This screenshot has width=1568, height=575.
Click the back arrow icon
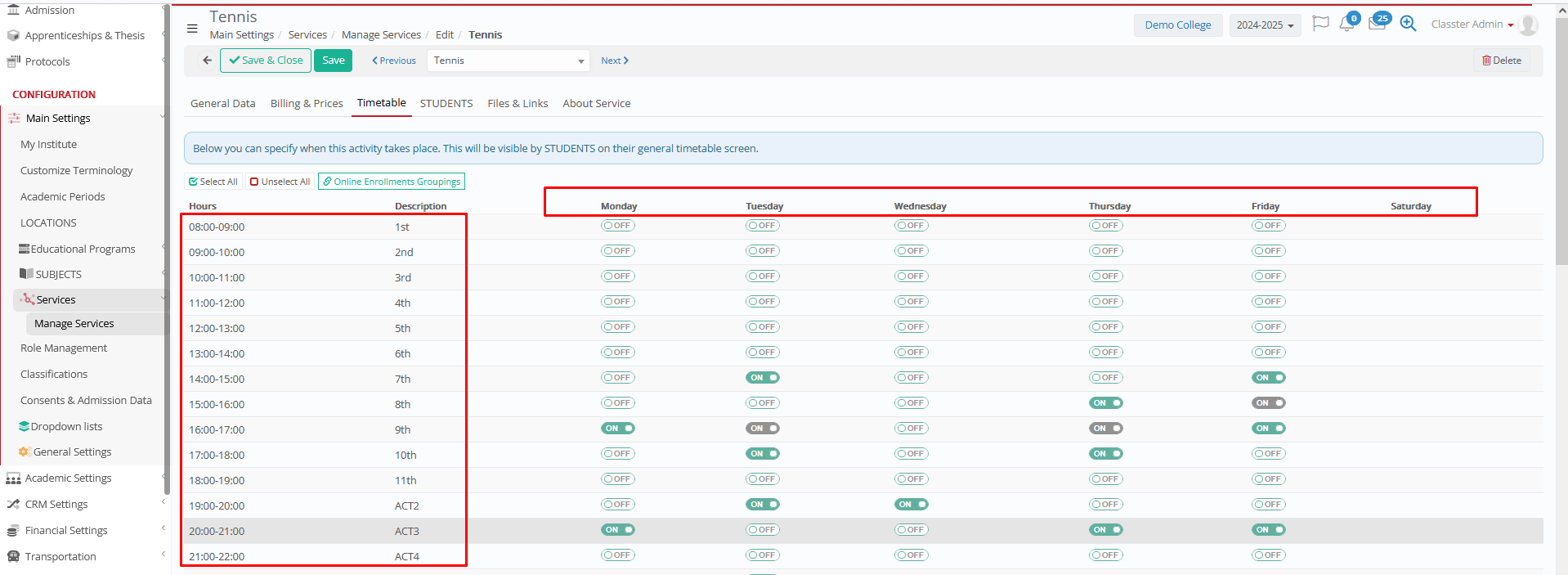coord(207,61)
